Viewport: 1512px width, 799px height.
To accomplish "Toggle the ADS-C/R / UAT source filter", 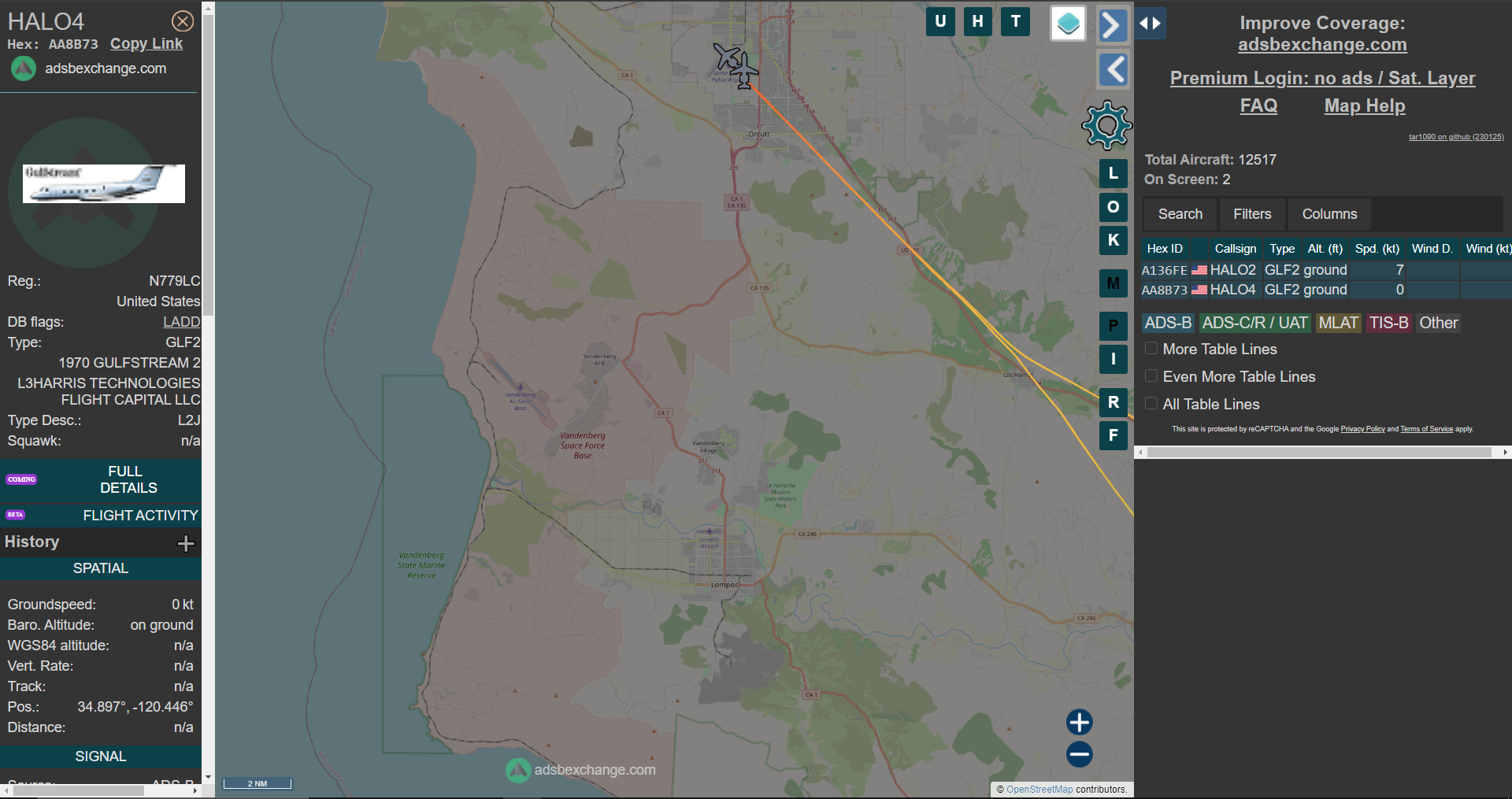I will pyautogui.click(x=1254, y=323).
